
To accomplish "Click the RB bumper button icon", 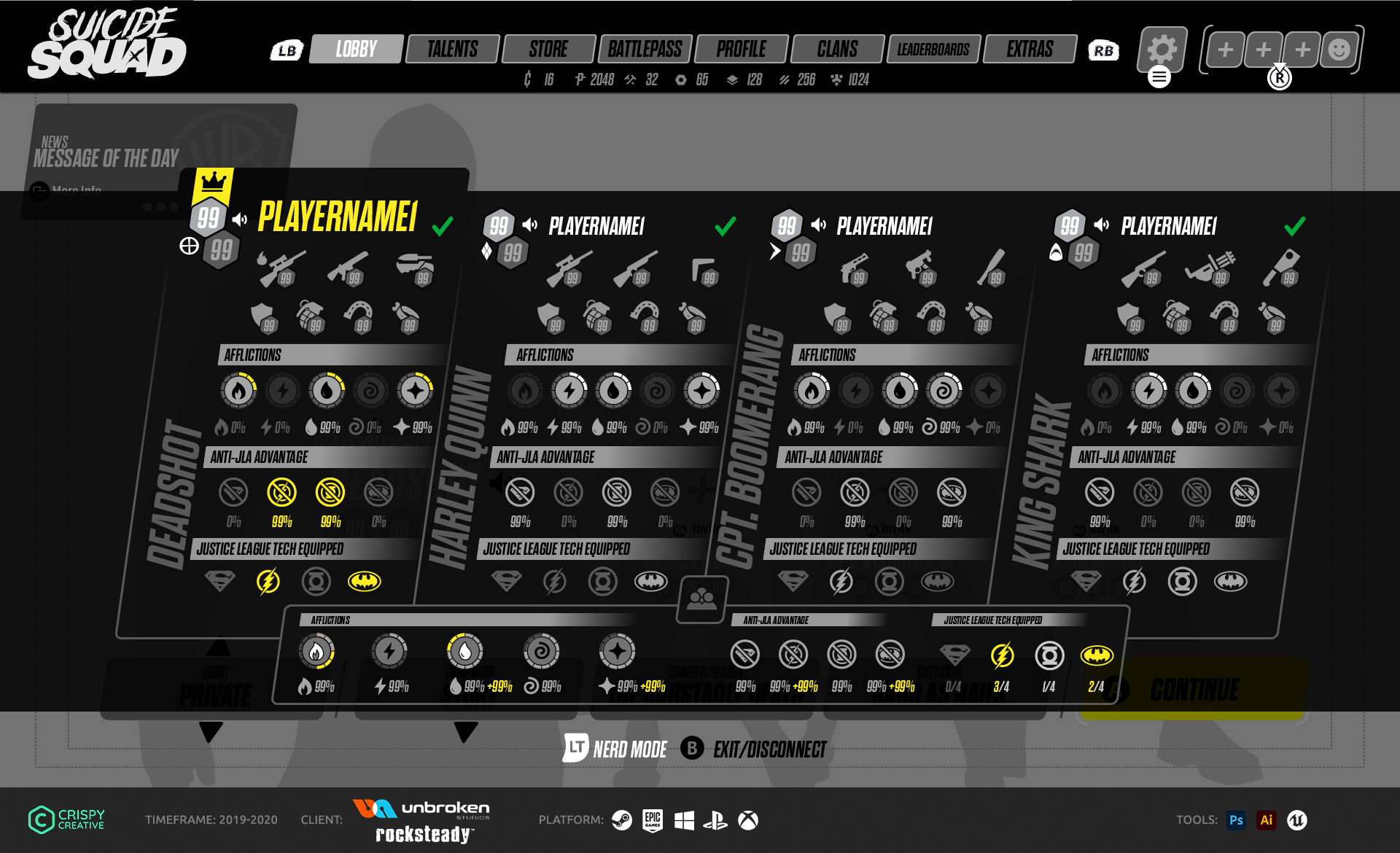I will click(1103, 50).
